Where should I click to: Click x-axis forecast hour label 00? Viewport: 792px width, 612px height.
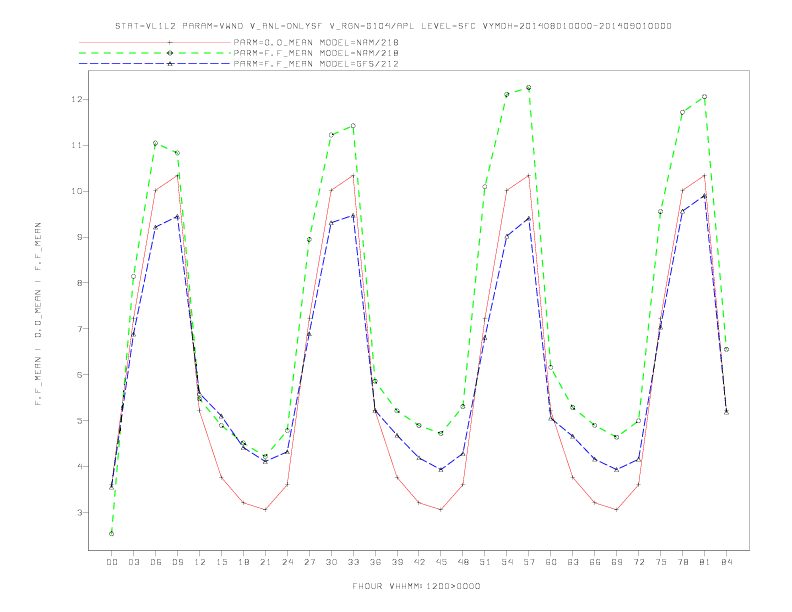pyautogui.click(x=112, y=562)
